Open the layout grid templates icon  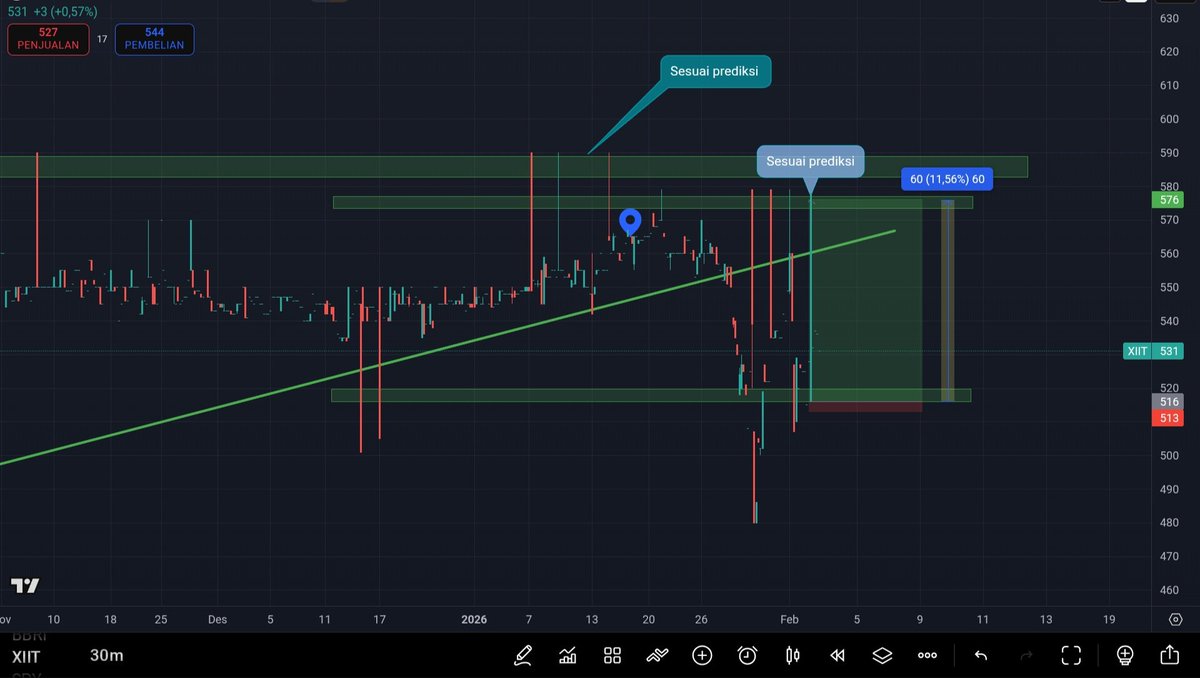point(612,656)
